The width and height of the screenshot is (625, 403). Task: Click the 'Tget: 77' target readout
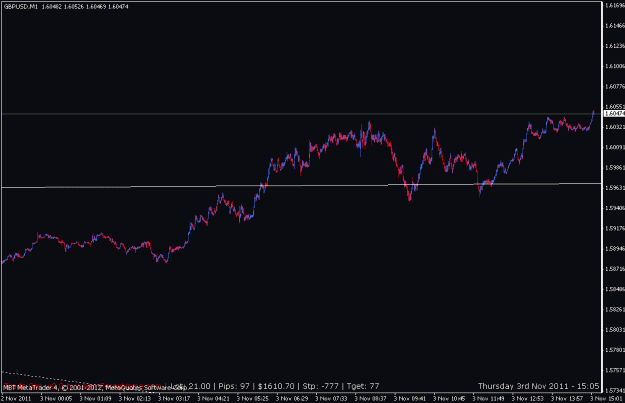[x=363, y=386]
